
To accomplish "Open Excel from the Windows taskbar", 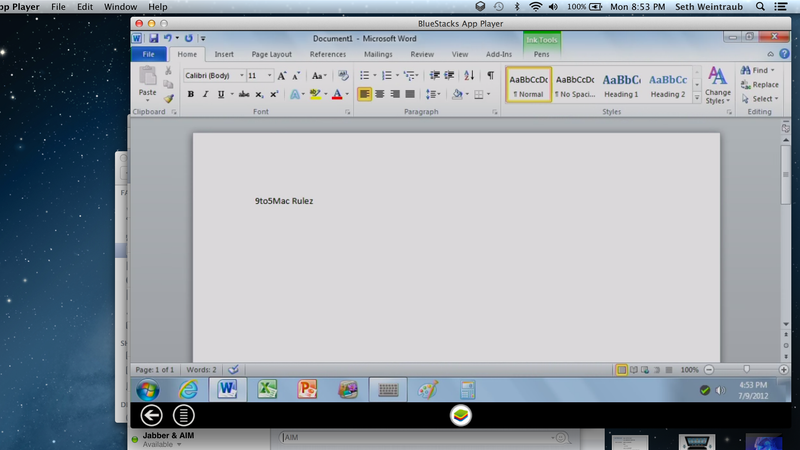I will click(x=267, y=390).
